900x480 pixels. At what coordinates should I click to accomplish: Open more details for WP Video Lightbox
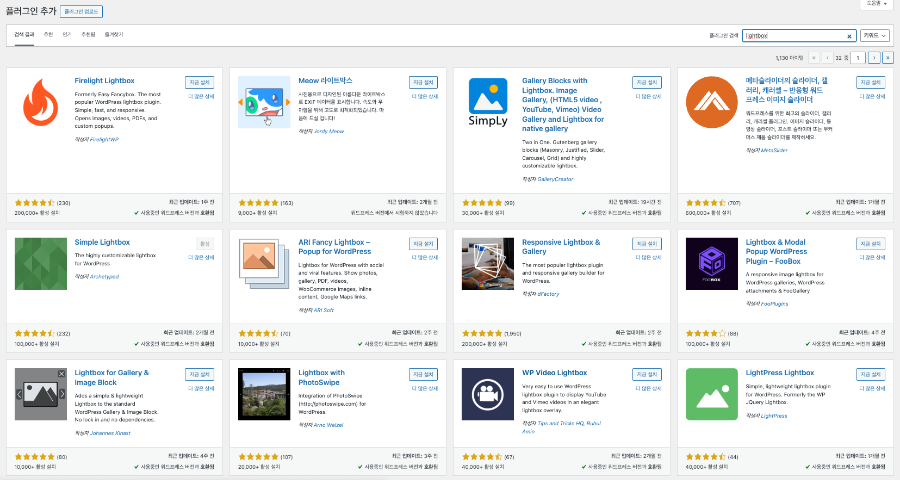(x=649, y=389)
